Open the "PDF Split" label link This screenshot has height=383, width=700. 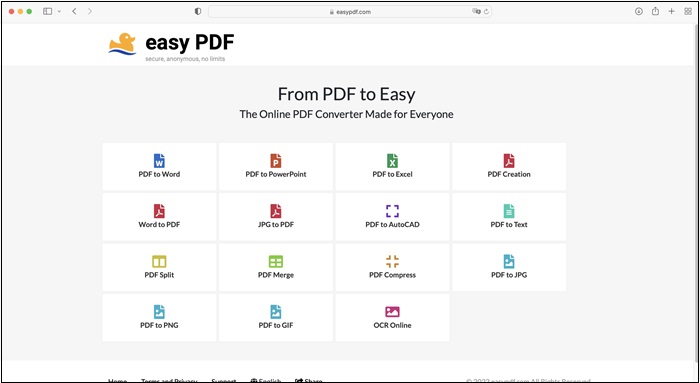tap(159, 275)
